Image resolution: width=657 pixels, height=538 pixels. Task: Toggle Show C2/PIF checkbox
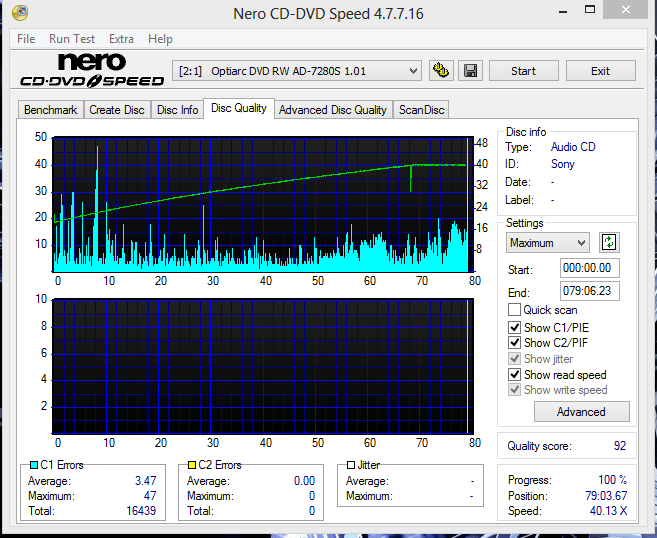514,342
